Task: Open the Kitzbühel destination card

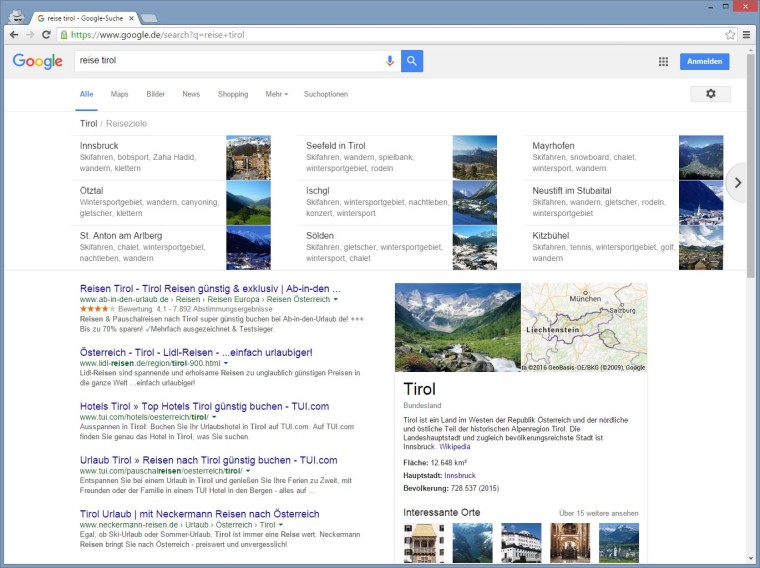Action: [624, 248]
